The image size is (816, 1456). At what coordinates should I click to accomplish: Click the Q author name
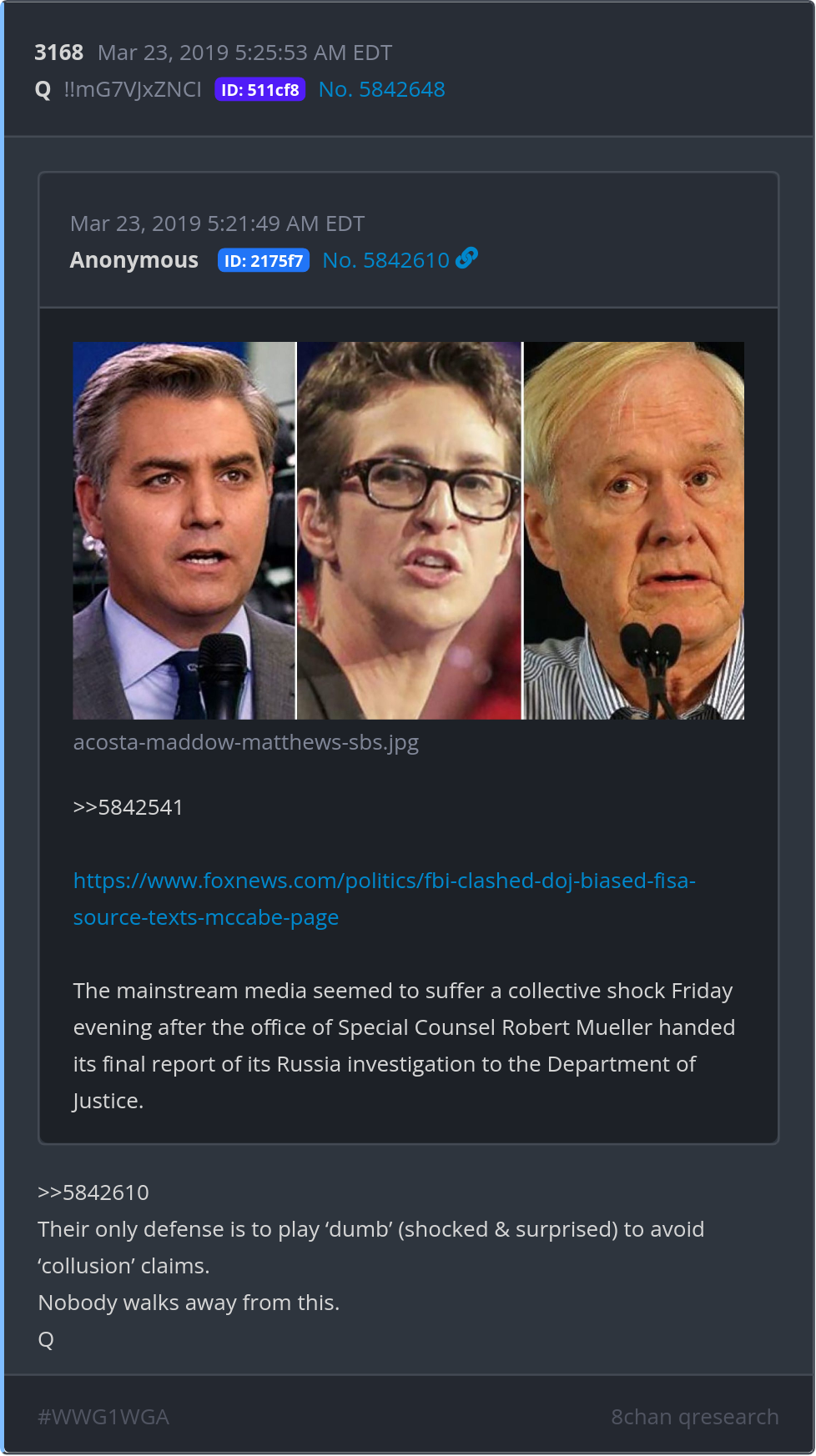point(43,89)
